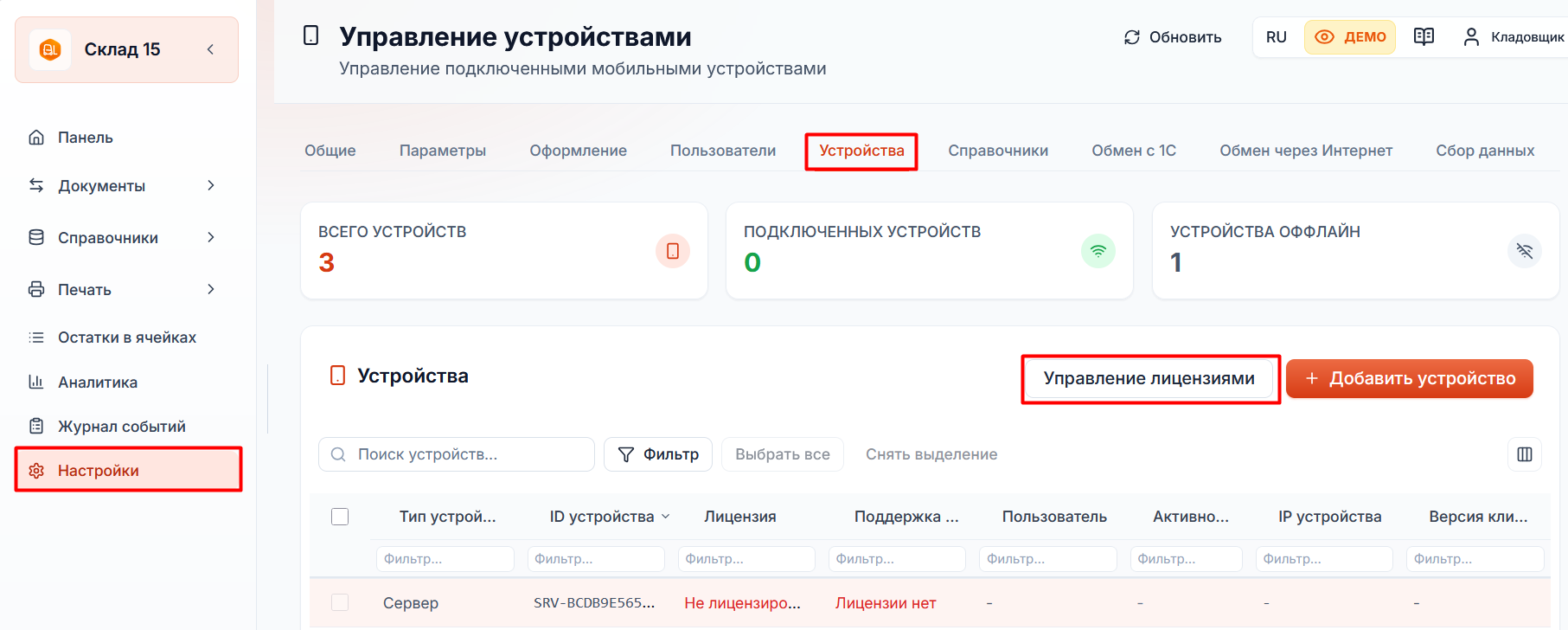This screenshot has height=630, width=1568.
Task: Expand the sidebar Справочники chevron
Action: [211, 237]
